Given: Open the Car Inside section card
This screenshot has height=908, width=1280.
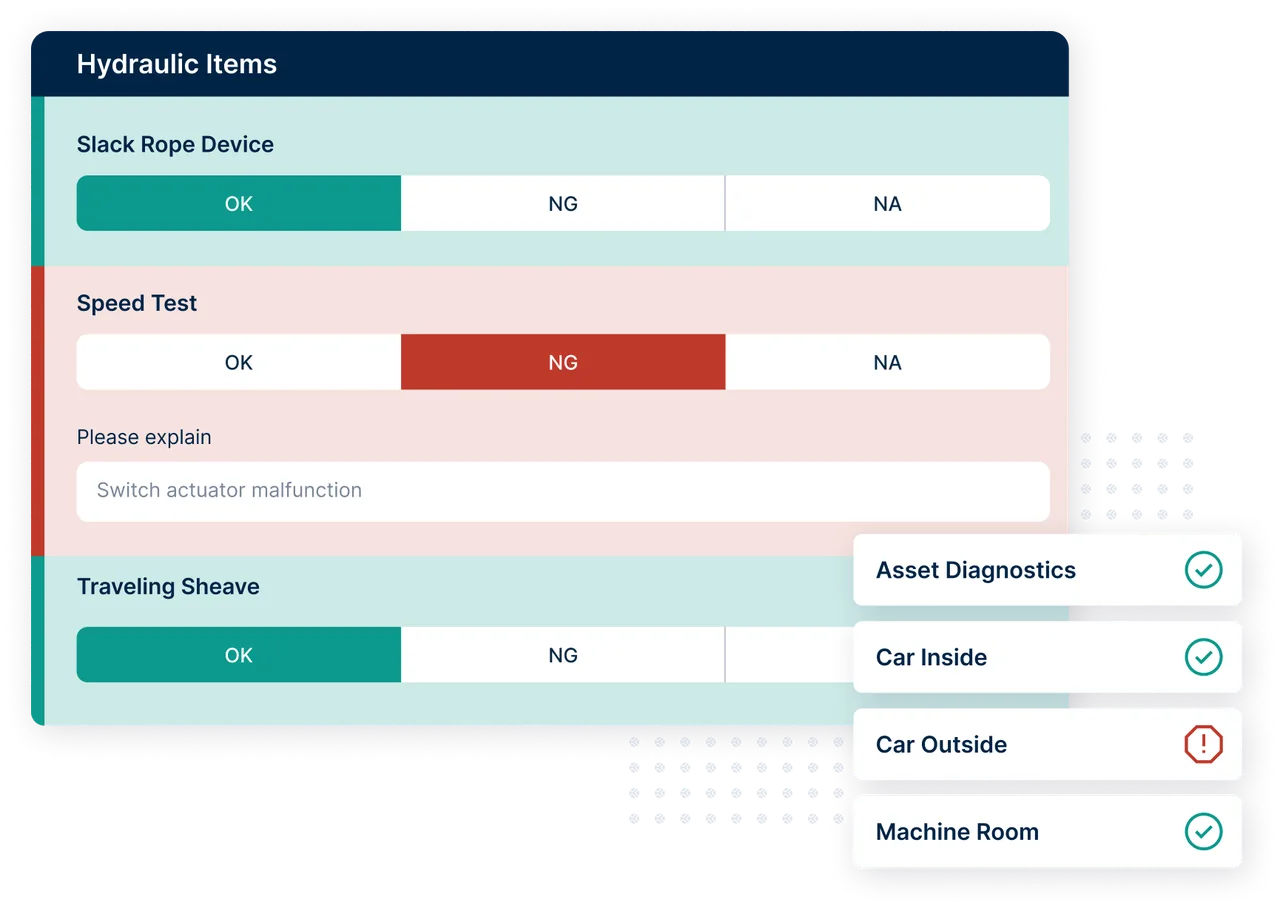Looking at the screenshot, I should click(1047, 657).
